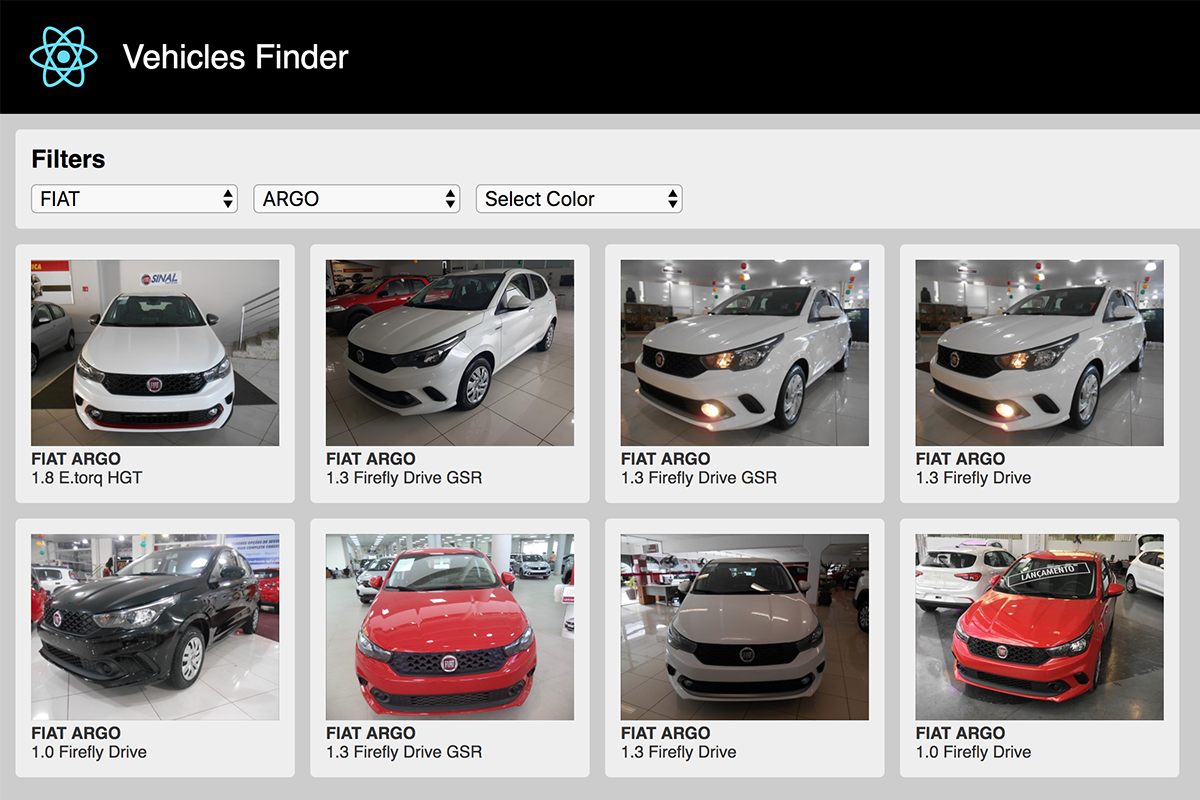The height and width of the screenshot is (800, 1200).
Task: Click FIAT ARGO title under red GSR car
Action: click(371, 733)
